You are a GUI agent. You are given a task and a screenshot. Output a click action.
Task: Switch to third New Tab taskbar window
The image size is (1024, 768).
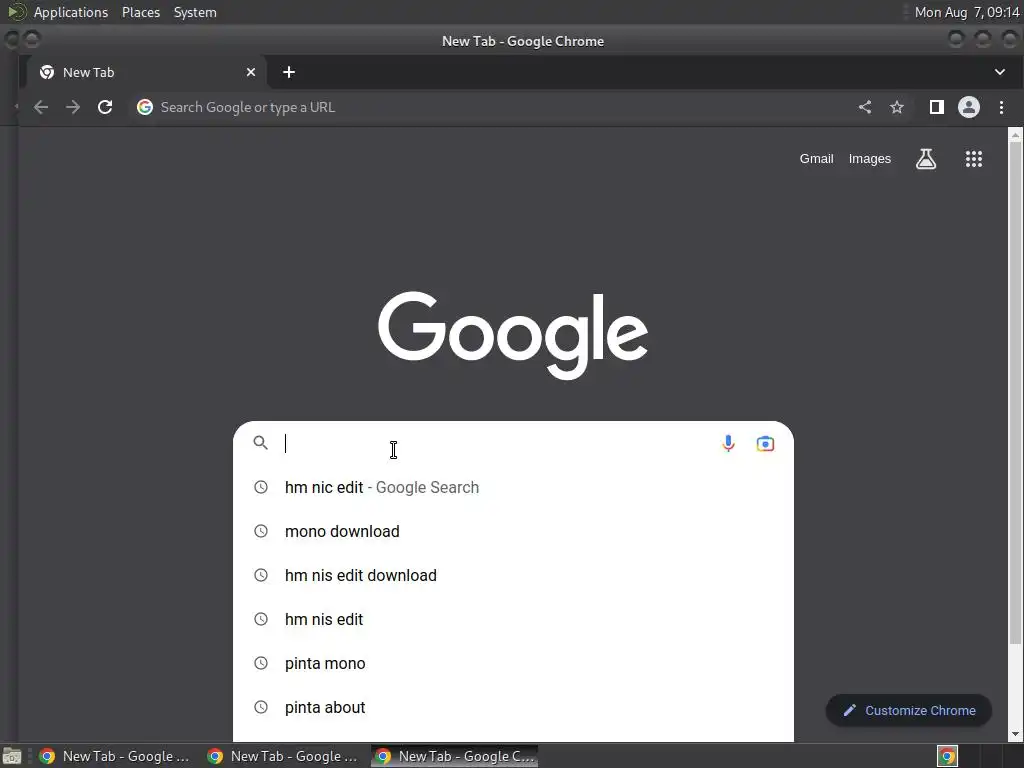tap(455, 756)
